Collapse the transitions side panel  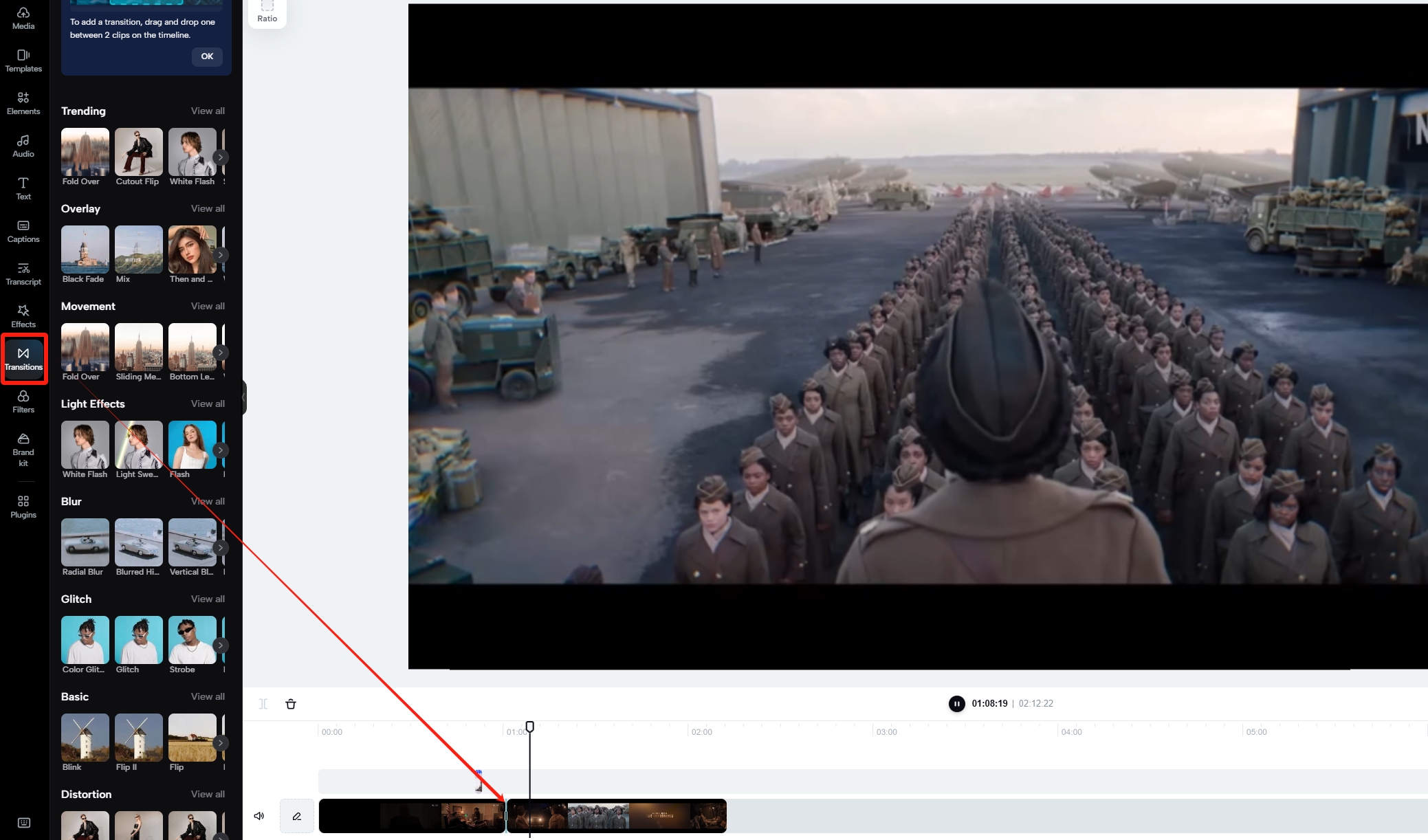(243, 397)
